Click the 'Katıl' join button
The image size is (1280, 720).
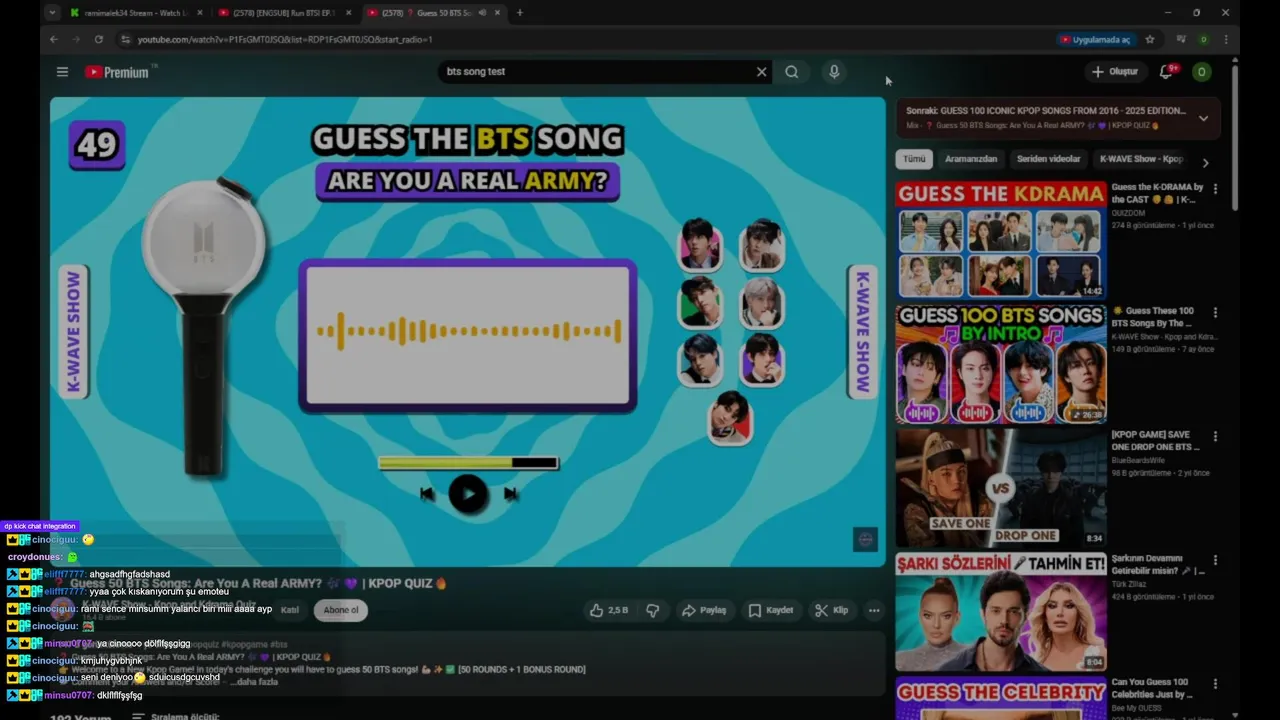289,609
